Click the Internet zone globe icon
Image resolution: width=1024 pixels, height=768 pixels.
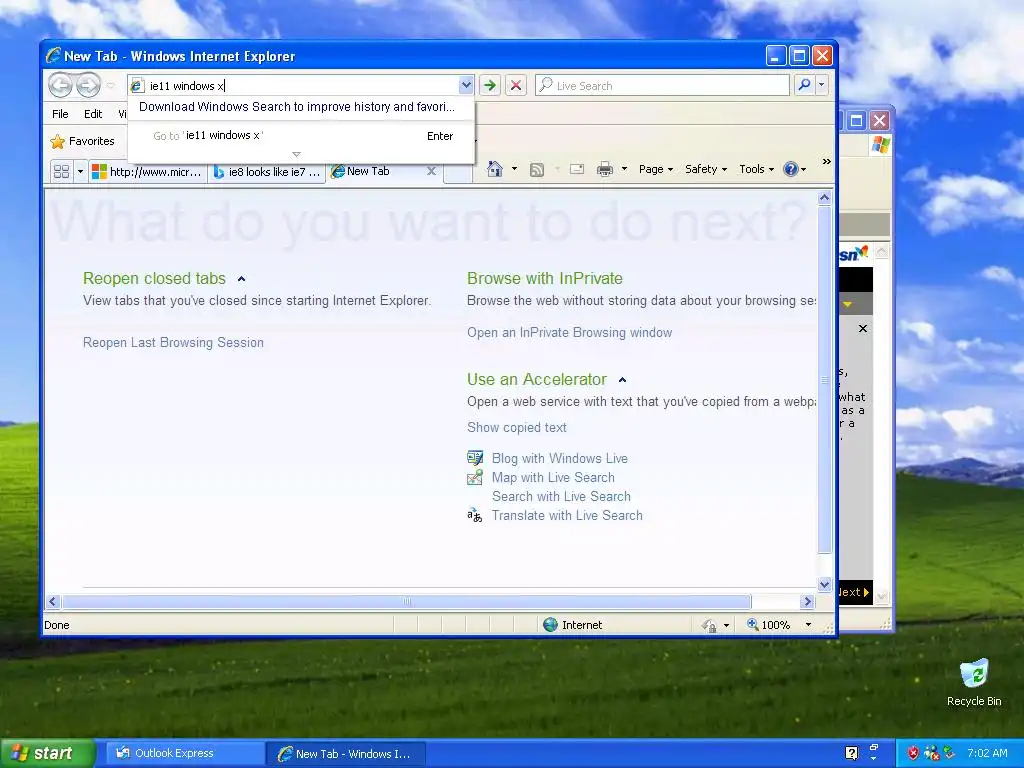click(x=551, y=624)
